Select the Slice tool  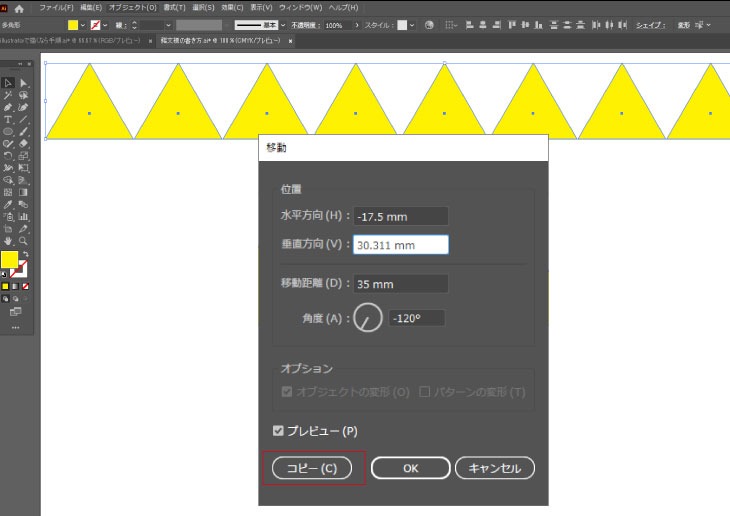pos(23,229)
